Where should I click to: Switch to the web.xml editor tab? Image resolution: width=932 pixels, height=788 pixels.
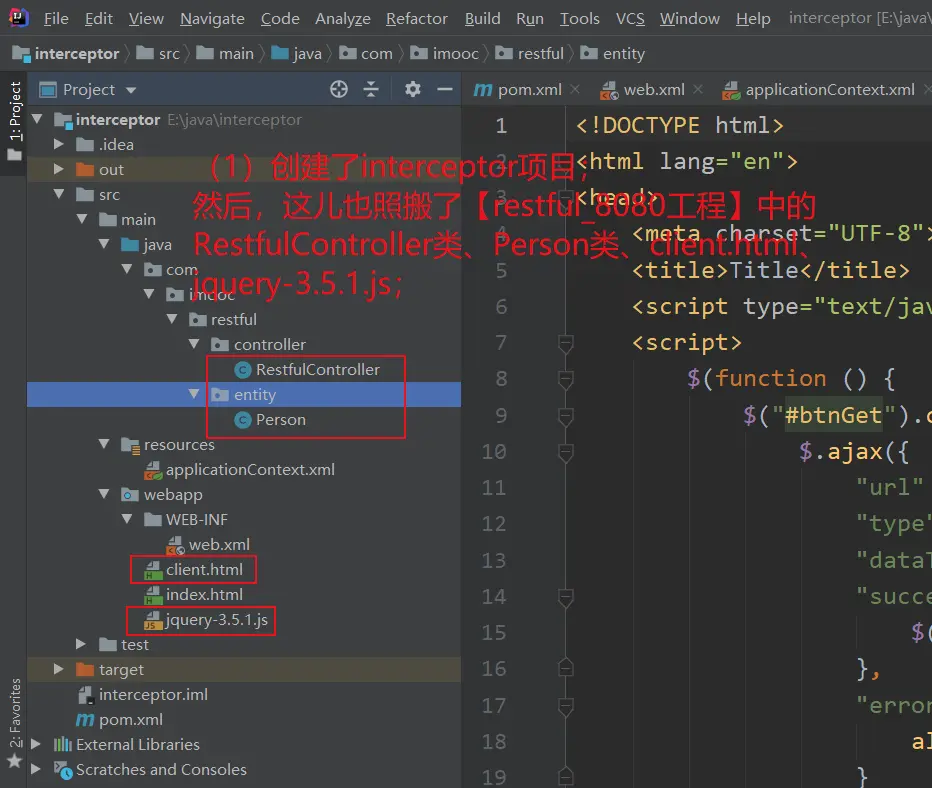coord(653,90)
